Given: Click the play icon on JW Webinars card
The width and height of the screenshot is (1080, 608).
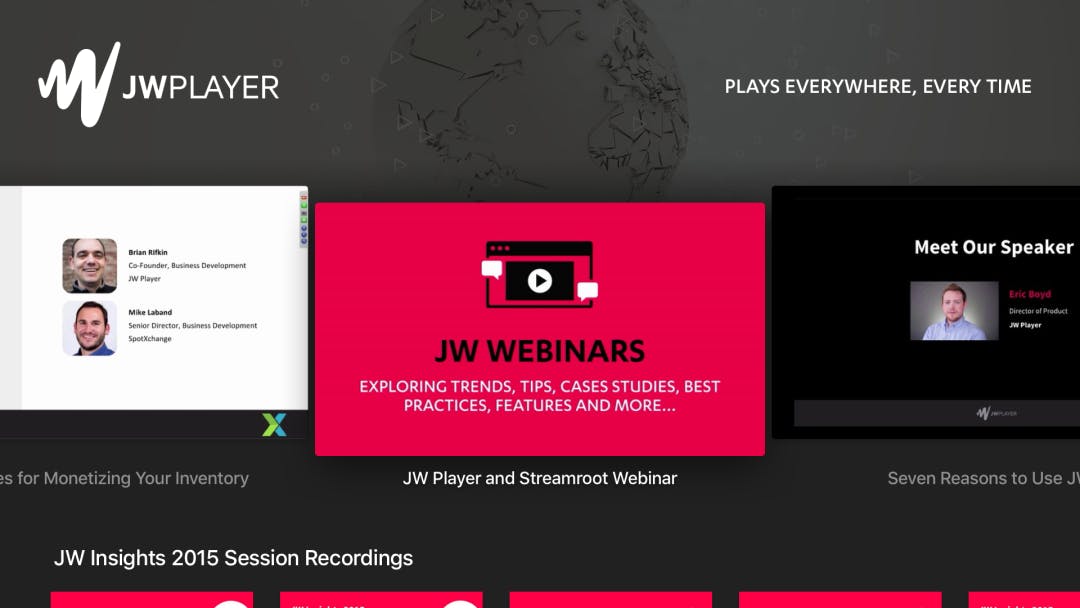Looking at the screenshot, I should pyautogui.click(x=539, y=280).
